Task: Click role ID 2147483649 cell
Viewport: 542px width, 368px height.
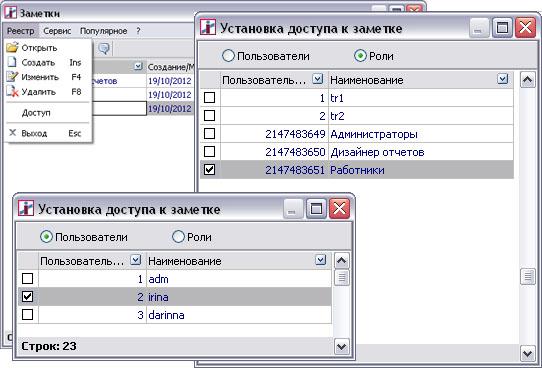Action: (x=274, y=134)
